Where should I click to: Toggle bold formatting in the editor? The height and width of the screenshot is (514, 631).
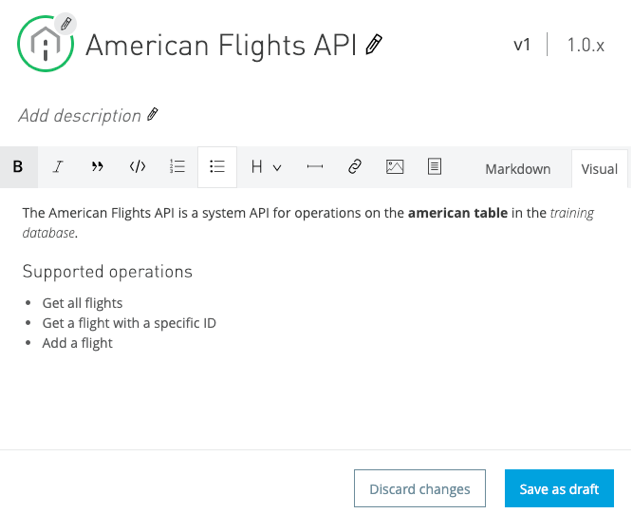coord(19,167)
